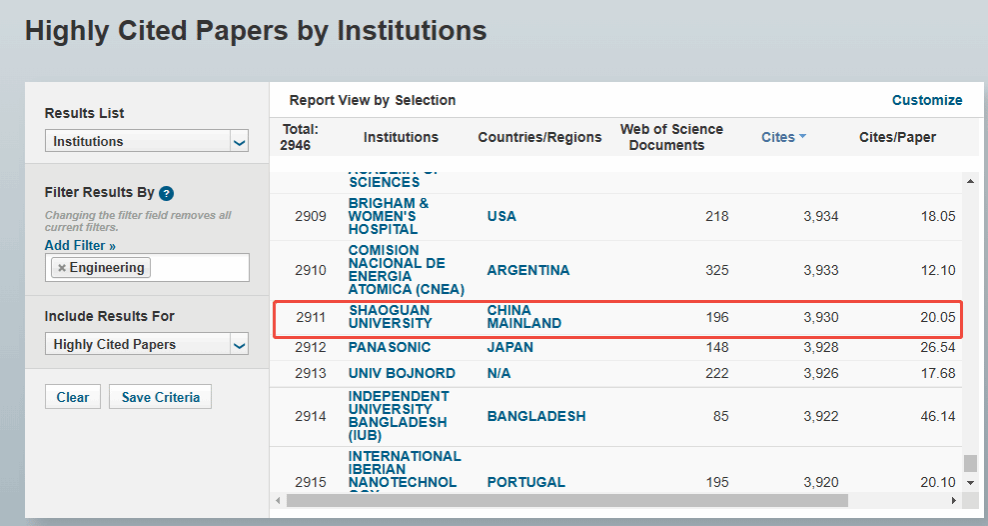Click the vertical scrollbar thumb

point(970,463)
